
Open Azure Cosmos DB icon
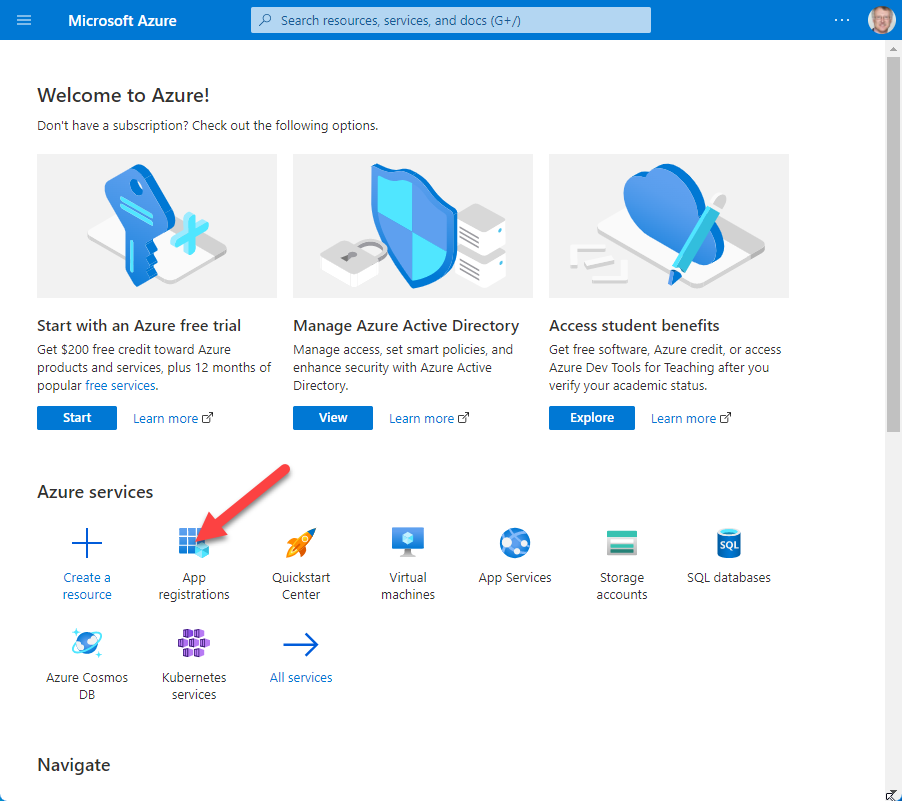87,643
